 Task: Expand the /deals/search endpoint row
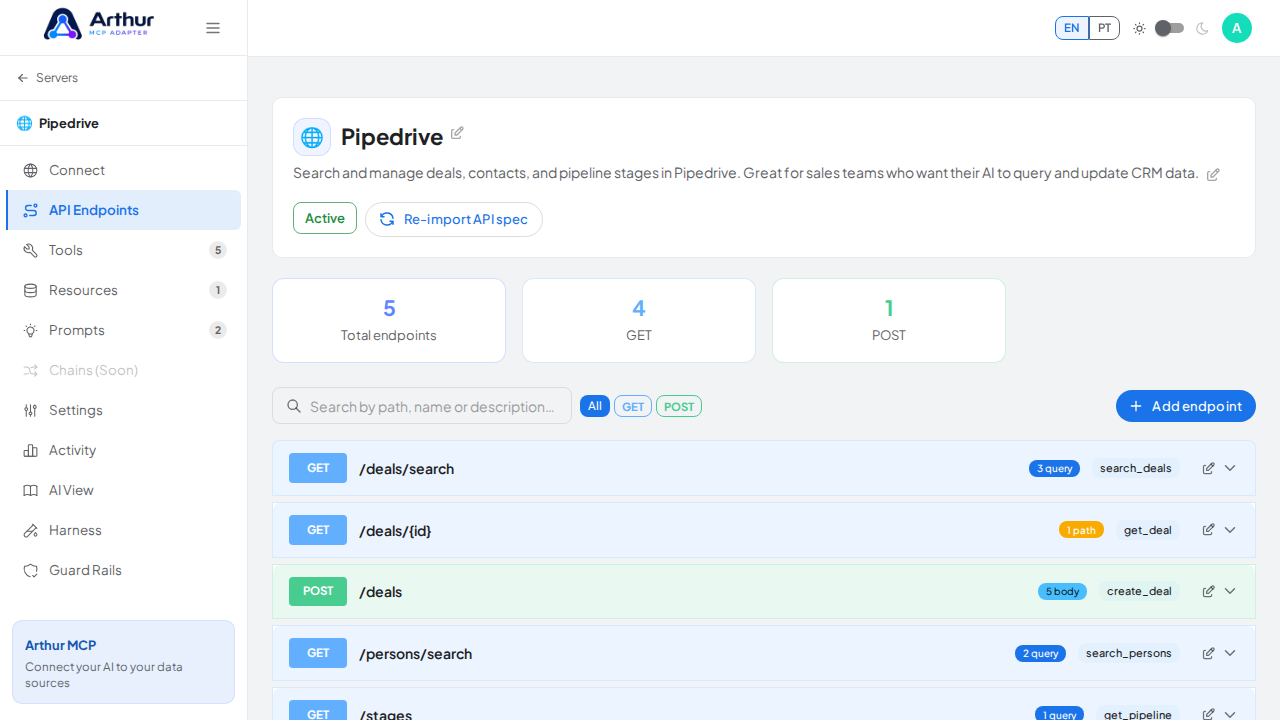pos(1230,468)
